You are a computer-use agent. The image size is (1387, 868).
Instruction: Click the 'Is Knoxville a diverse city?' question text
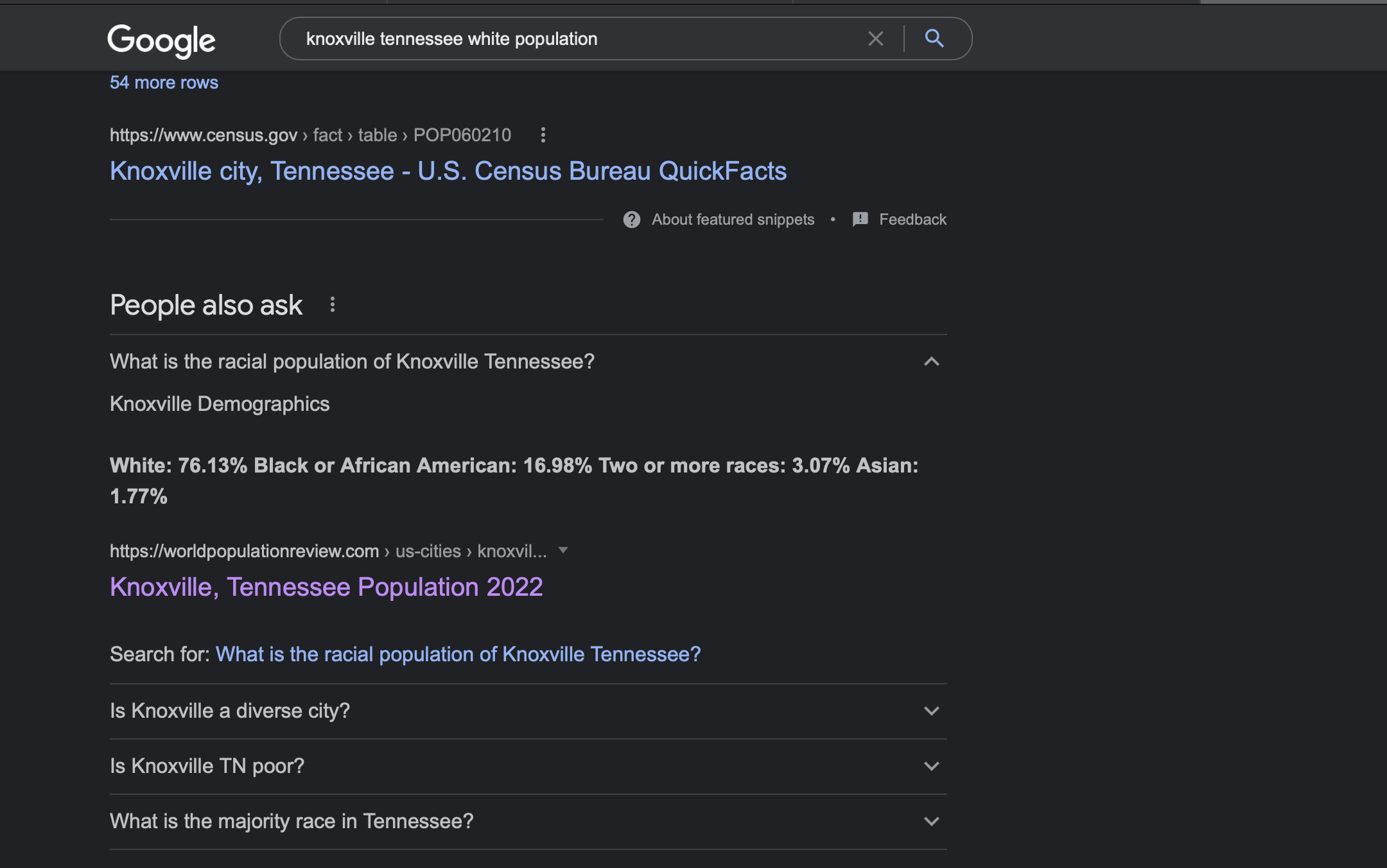tap(230, 711)
